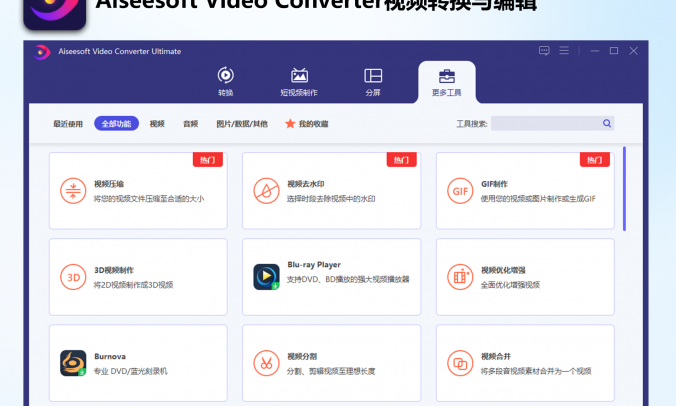Click the search magnifier icon
Screen dimensions: 676x406
[x=607, y=123]
